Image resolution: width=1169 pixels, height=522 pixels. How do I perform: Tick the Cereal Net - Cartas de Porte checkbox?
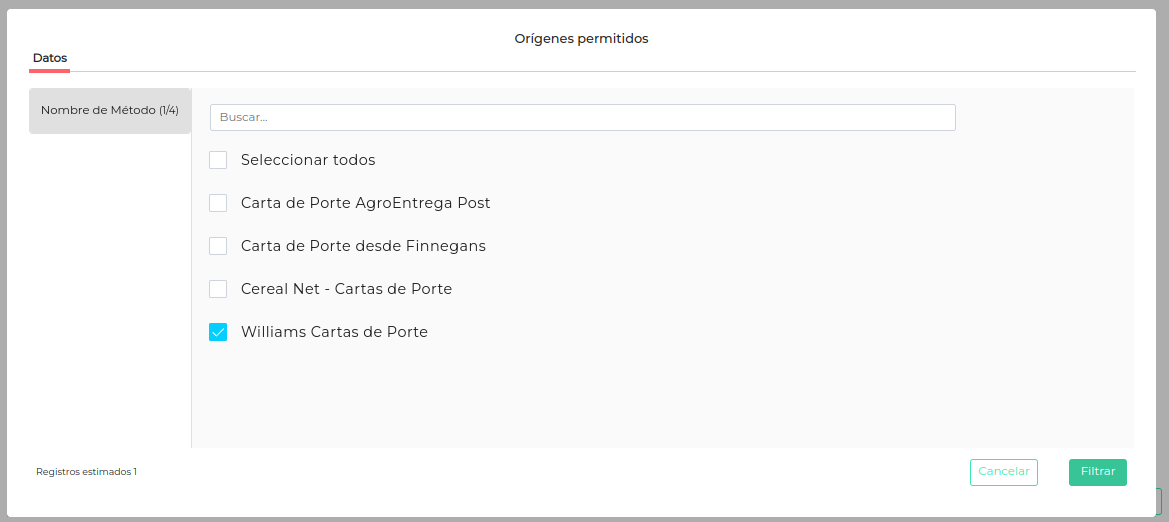(218, 289)
